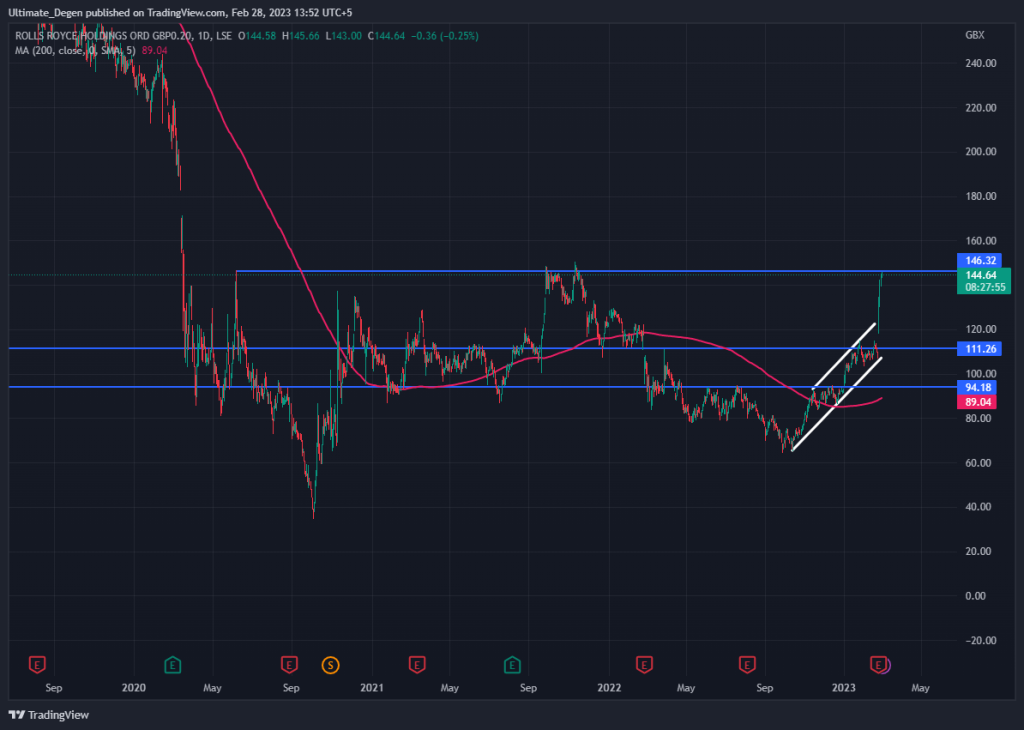Click the 200.00 price axis label
The width and height of the screenshot is (1024, 730).
[x=981, y=151]
